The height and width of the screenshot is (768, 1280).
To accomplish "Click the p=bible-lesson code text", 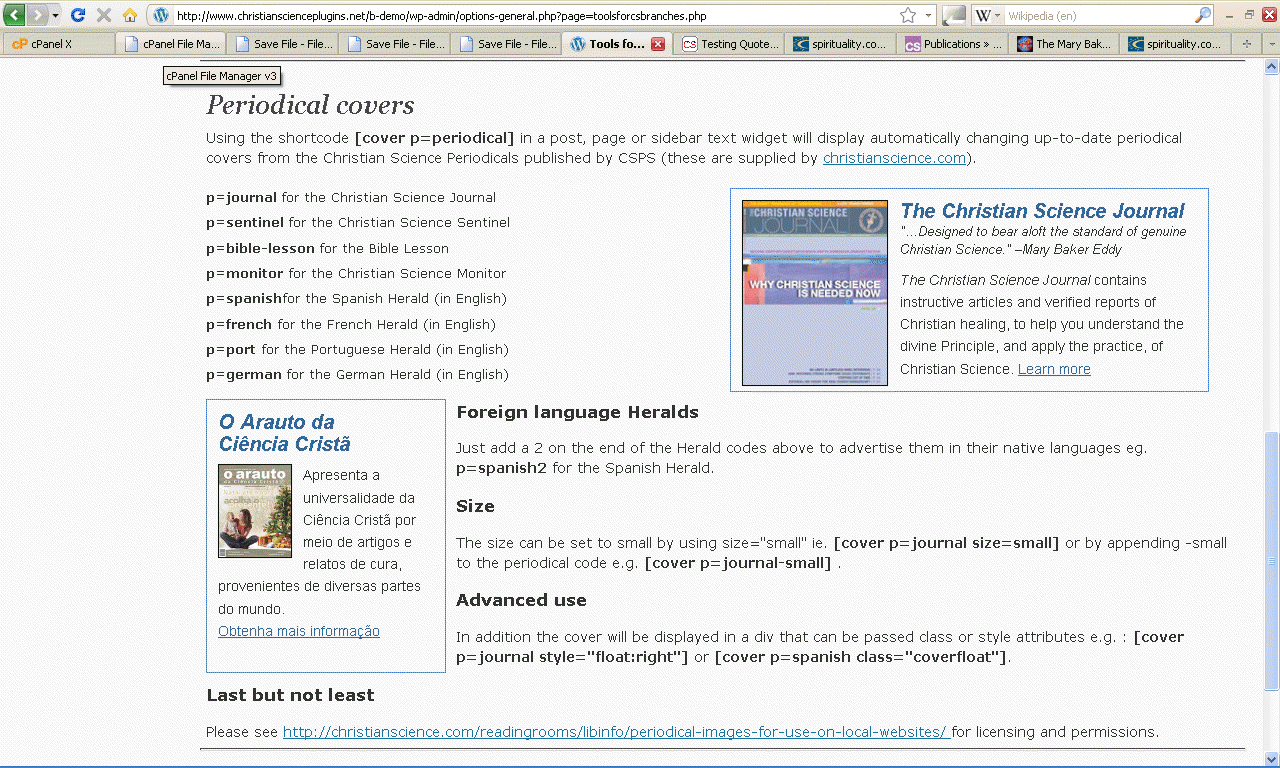I will click(260, 248).
